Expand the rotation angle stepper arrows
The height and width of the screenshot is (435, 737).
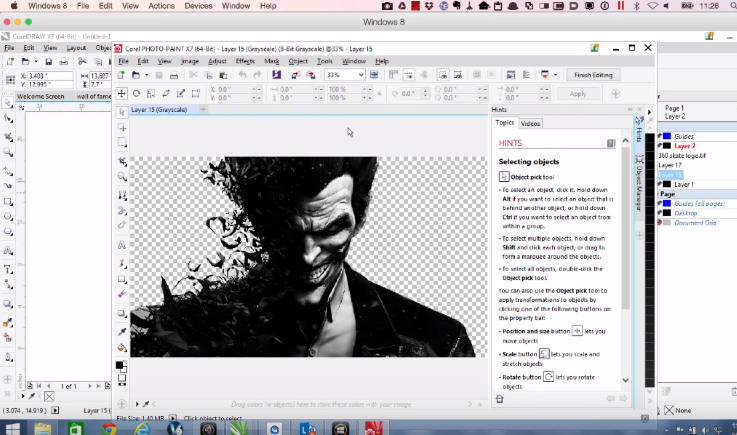(x=425, y=93)
